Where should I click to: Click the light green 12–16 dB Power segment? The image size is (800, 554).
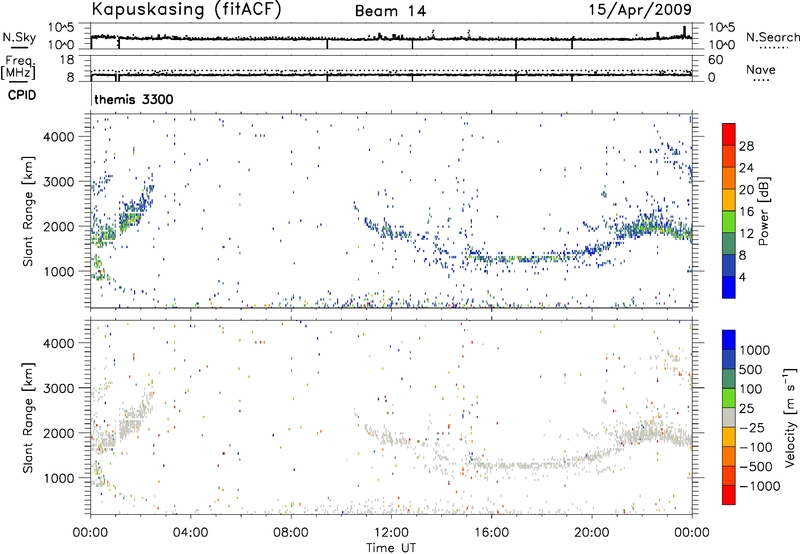[729, 221]
